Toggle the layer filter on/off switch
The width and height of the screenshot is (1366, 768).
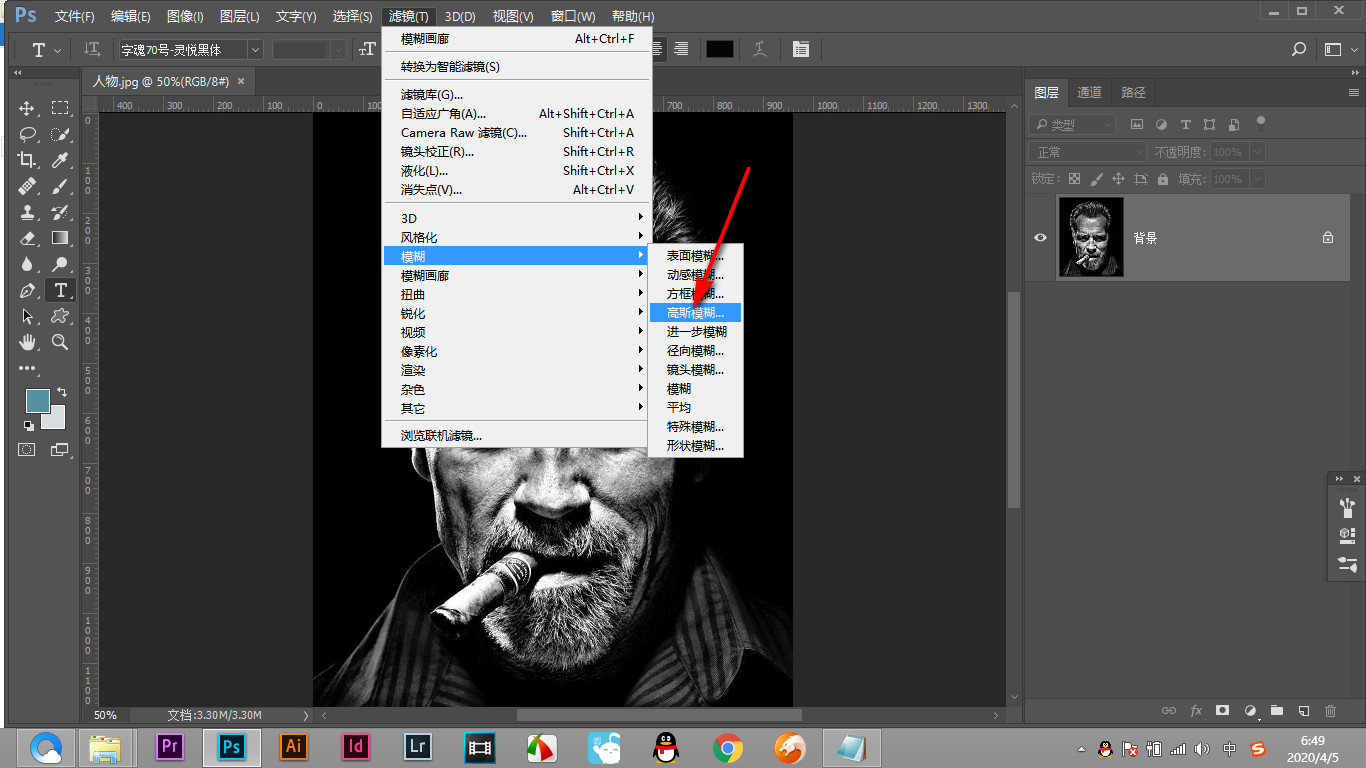coord(1261,123)
